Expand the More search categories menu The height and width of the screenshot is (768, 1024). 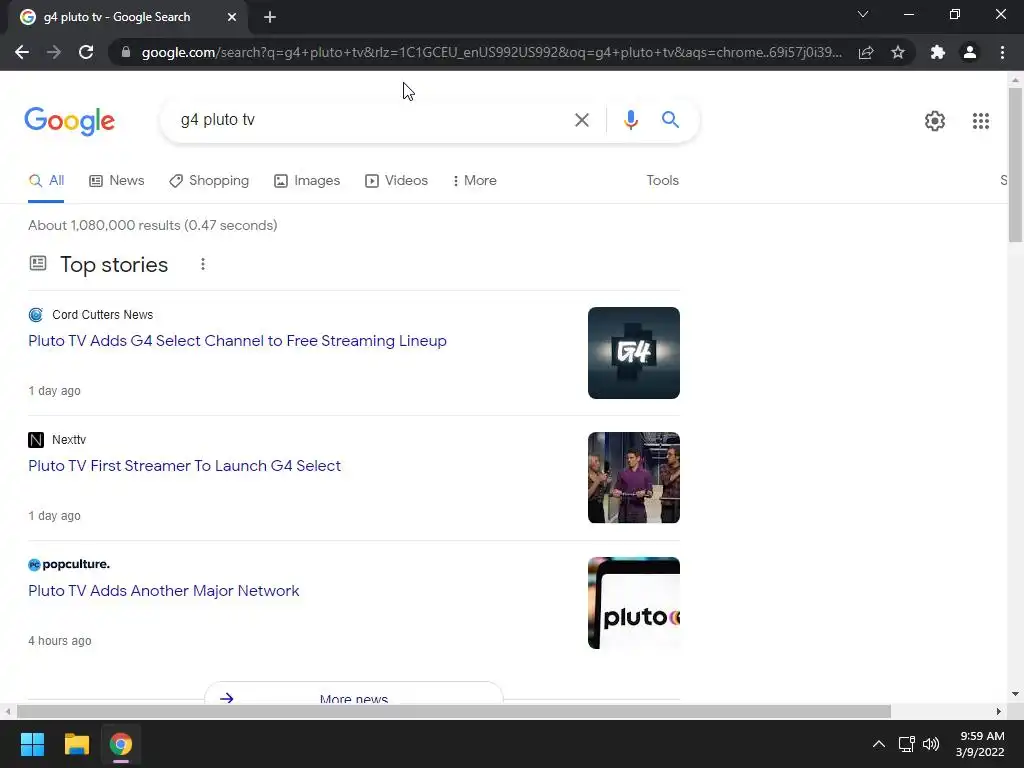475,181
